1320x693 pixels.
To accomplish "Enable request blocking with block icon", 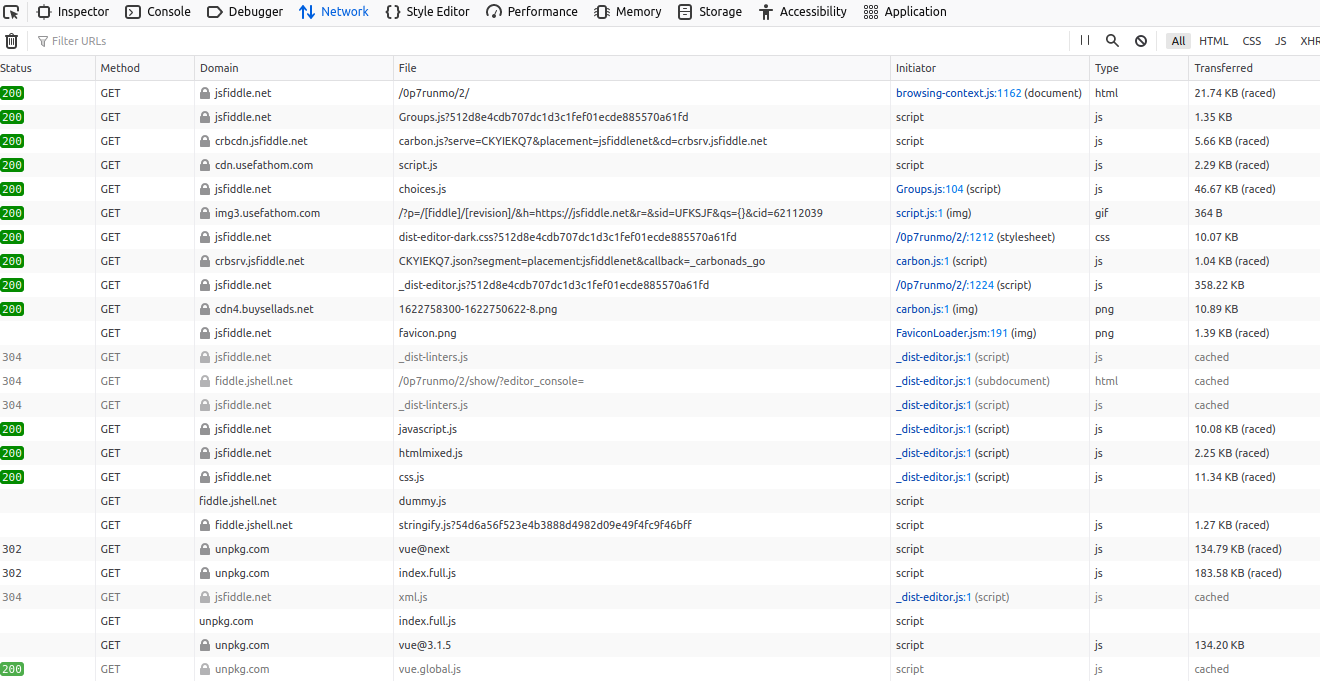I will pos(1140,41).
